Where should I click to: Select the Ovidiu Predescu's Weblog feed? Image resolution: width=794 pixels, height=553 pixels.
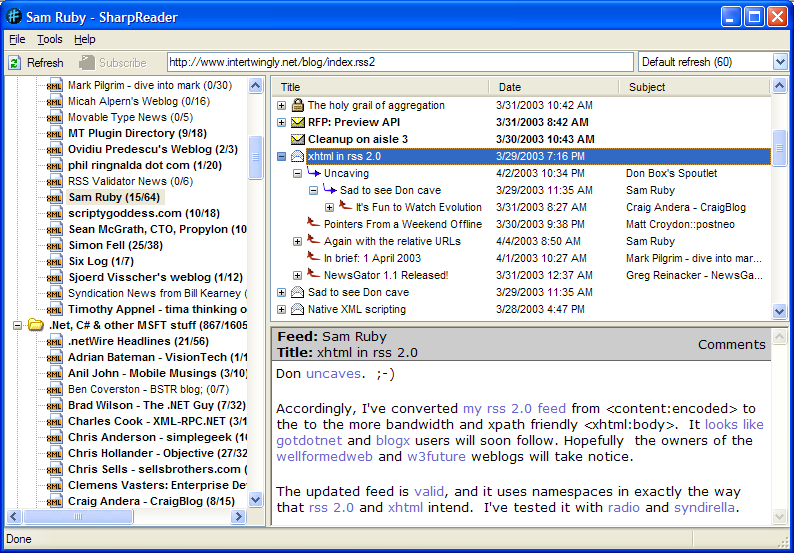point(153,149)
